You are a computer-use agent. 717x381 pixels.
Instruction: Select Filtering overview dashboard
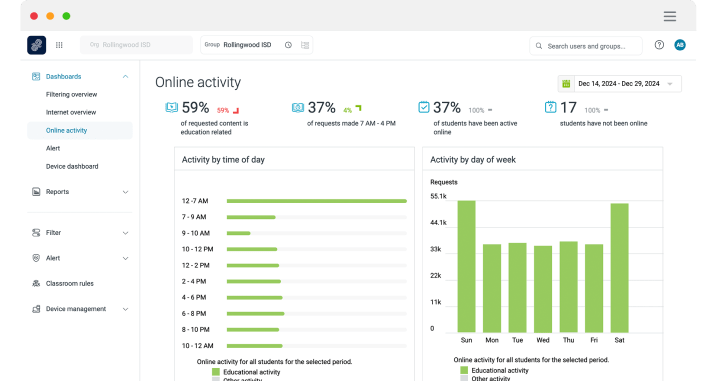point(71,94)
